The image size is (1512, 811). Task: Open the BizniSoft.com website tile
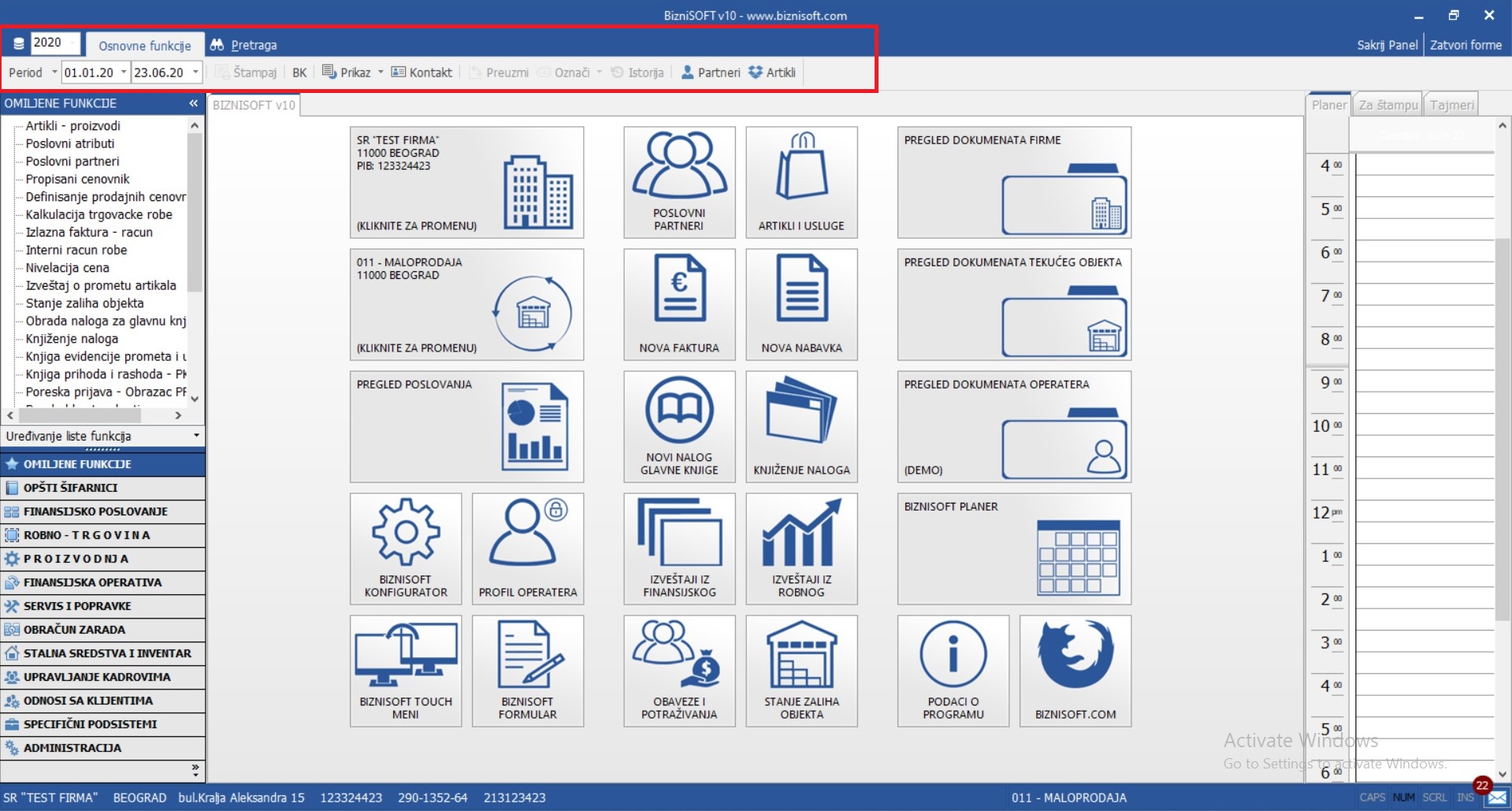click(1075, 671)
